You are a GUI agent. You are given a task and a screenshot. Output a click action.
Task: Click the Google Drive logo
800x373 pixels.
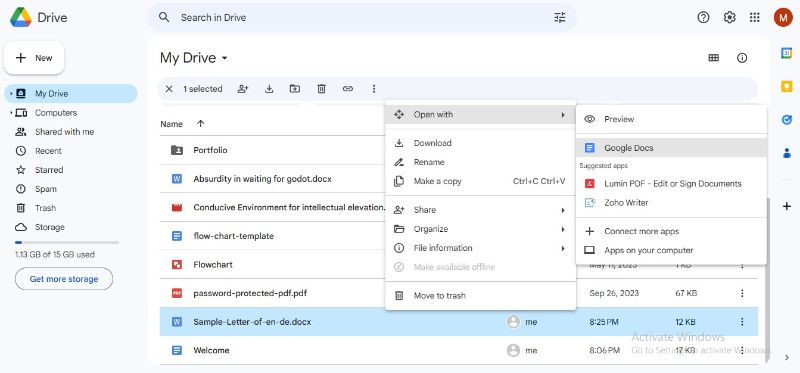pyautogui.click(x=21, y=17)
